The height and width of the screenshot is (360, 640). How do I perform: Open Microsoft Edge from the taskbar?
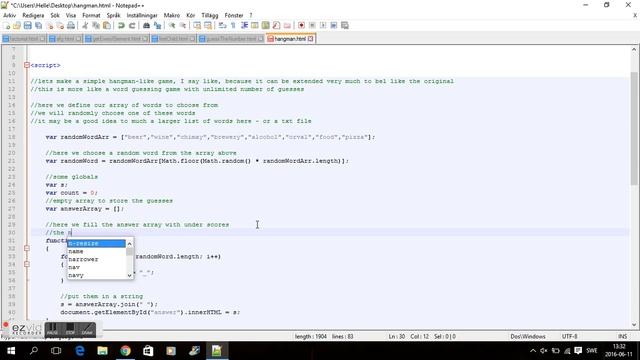pos(80,351)
